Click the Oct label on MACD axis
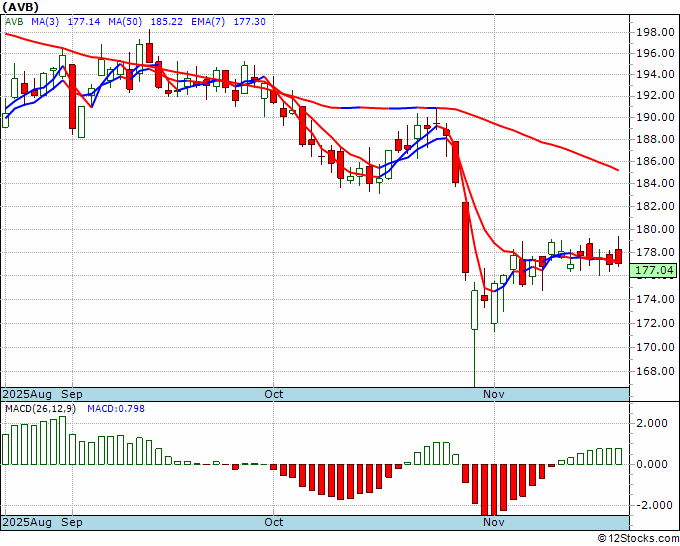This screenshot has height=546, width=680. point(274,523)
